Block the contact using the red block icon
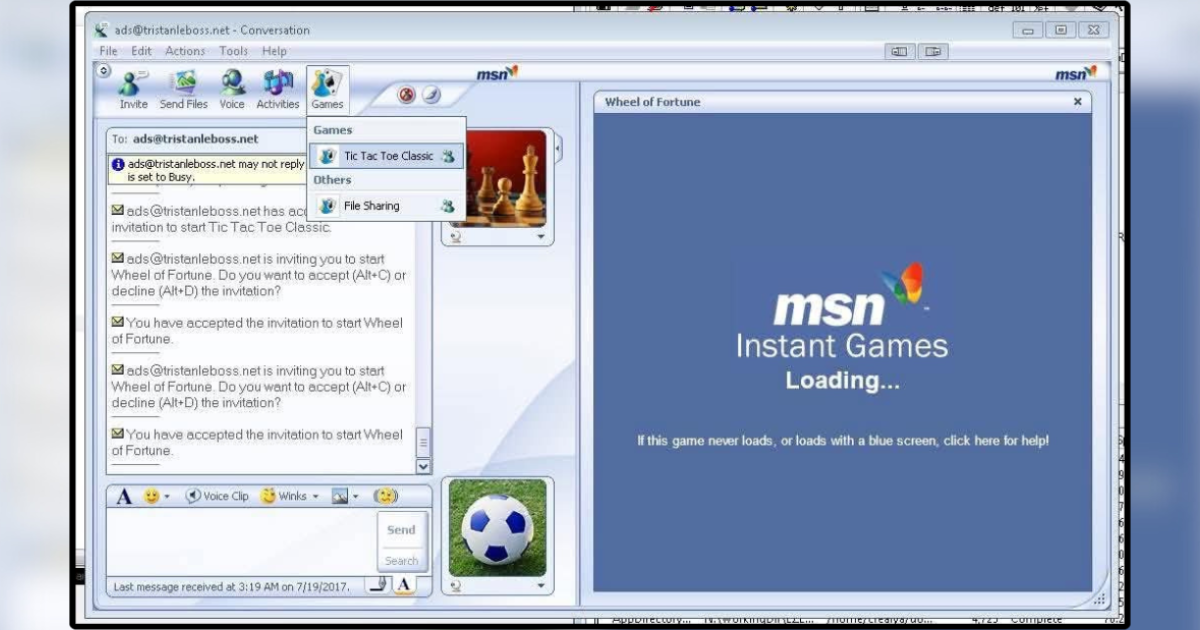The image size is (1200, 630). pos(407,94)
